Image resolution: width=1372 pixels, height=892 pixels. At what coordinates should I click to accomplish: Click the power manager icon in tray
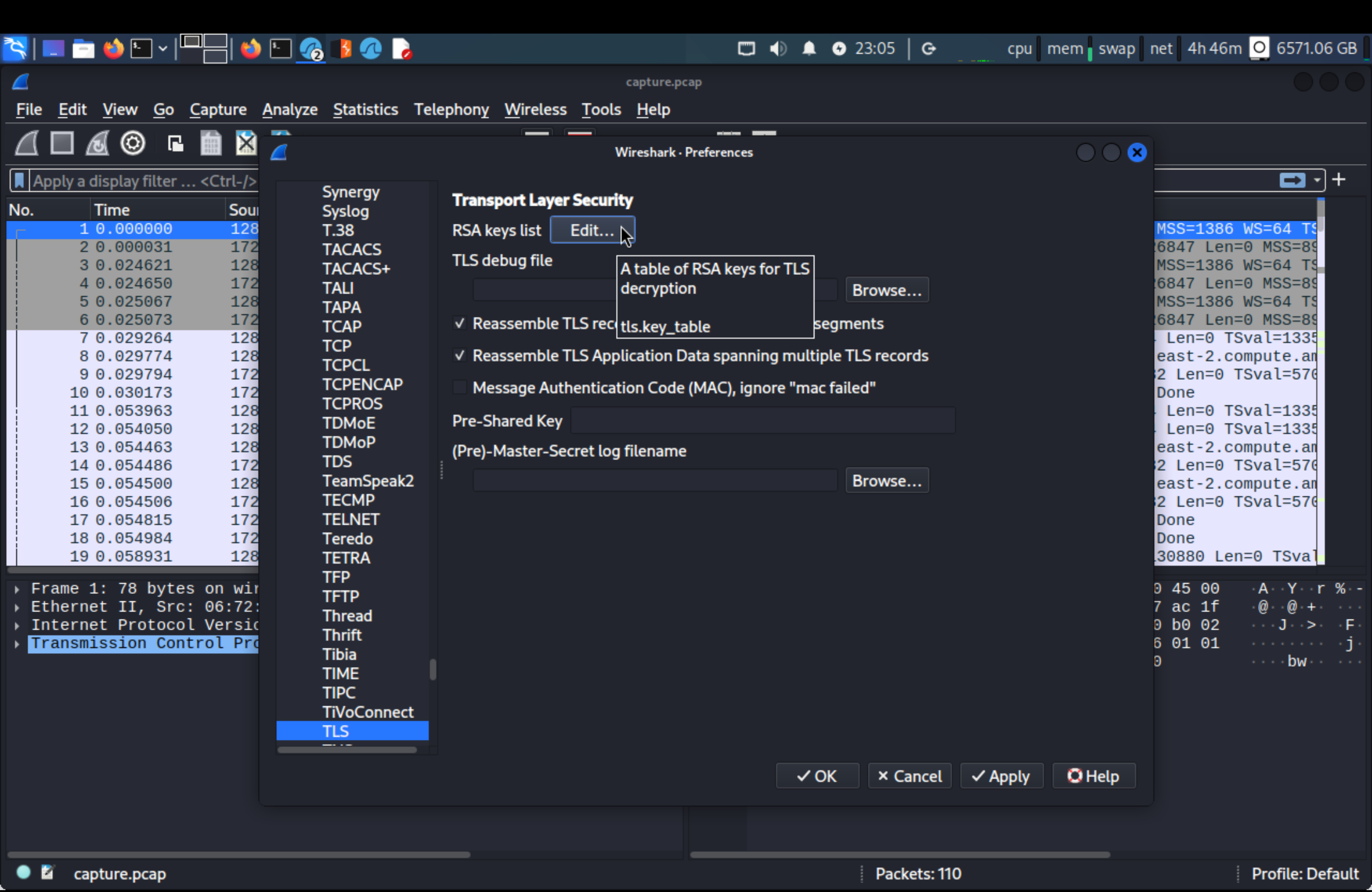(x=839, y=49)
